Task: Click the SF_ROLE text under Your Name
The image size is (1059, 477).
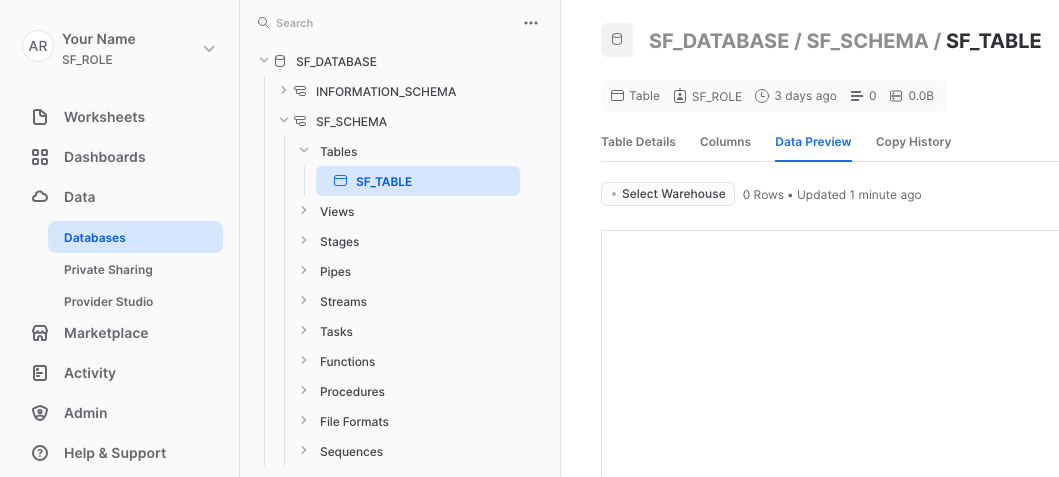Action: coord(87,59)
